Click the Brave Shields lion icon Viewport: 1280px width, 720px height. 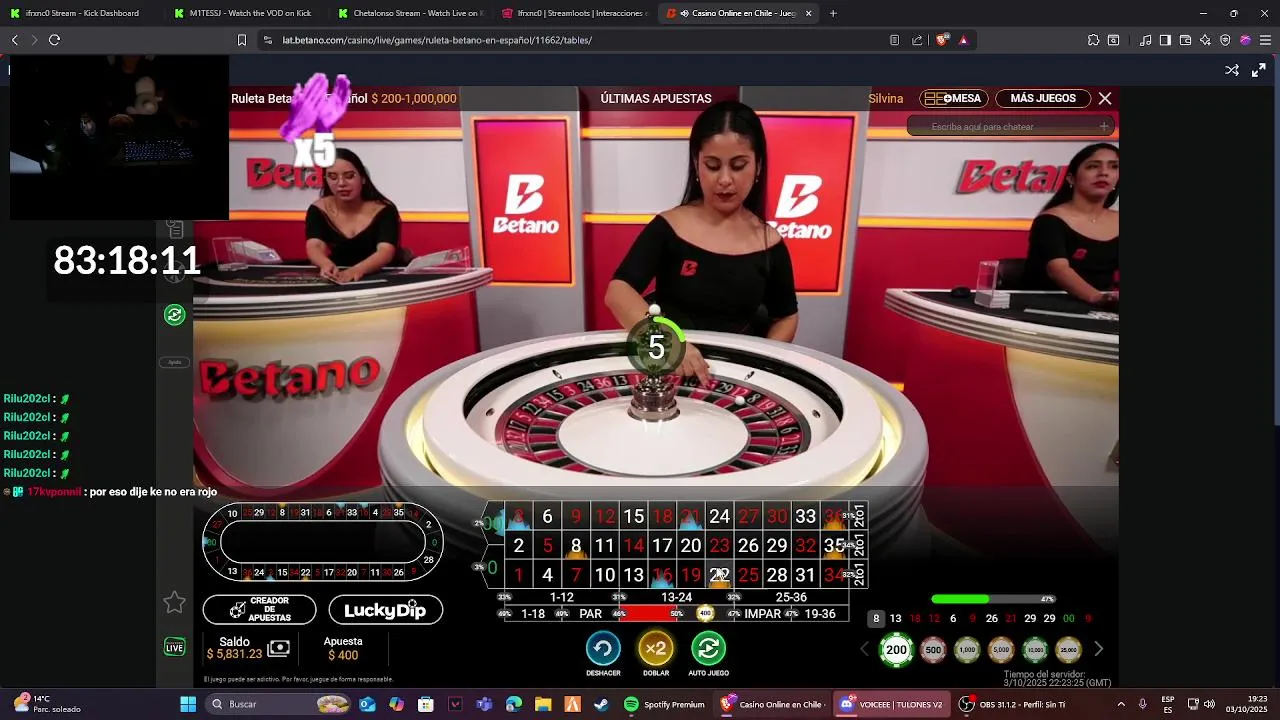click(x=942, y=40)
